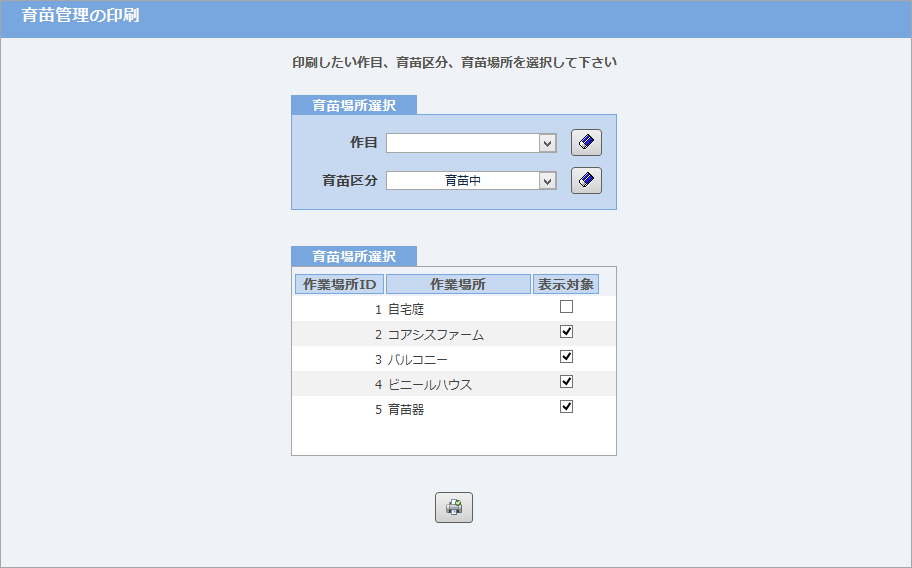Click the 表示対象 column header
Image resolution: width=912 pixels, height=568 pixels.
click(x=566, y=284)
